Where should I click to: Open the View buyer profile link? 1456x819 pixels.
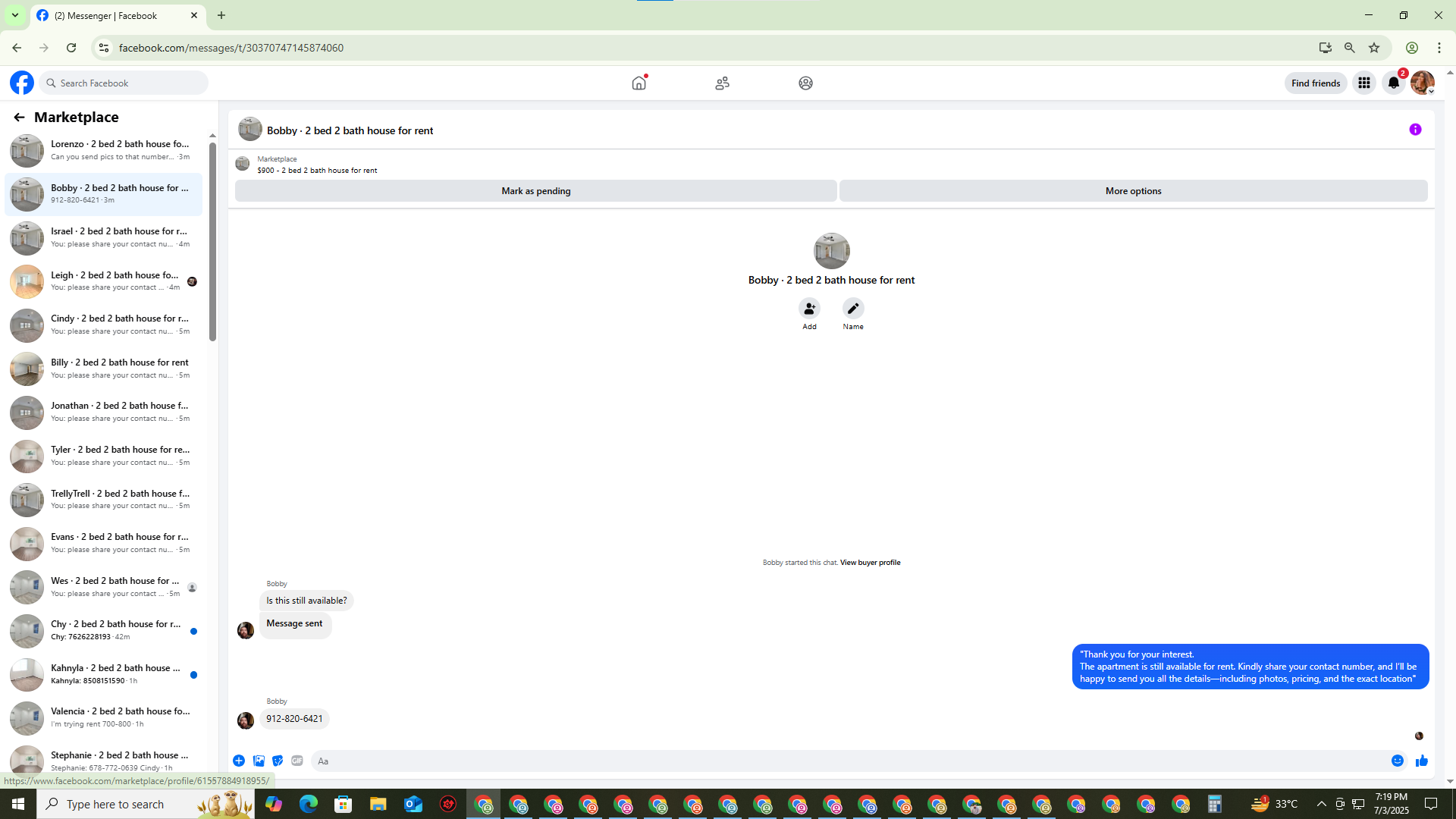click(x=870, y=563)
